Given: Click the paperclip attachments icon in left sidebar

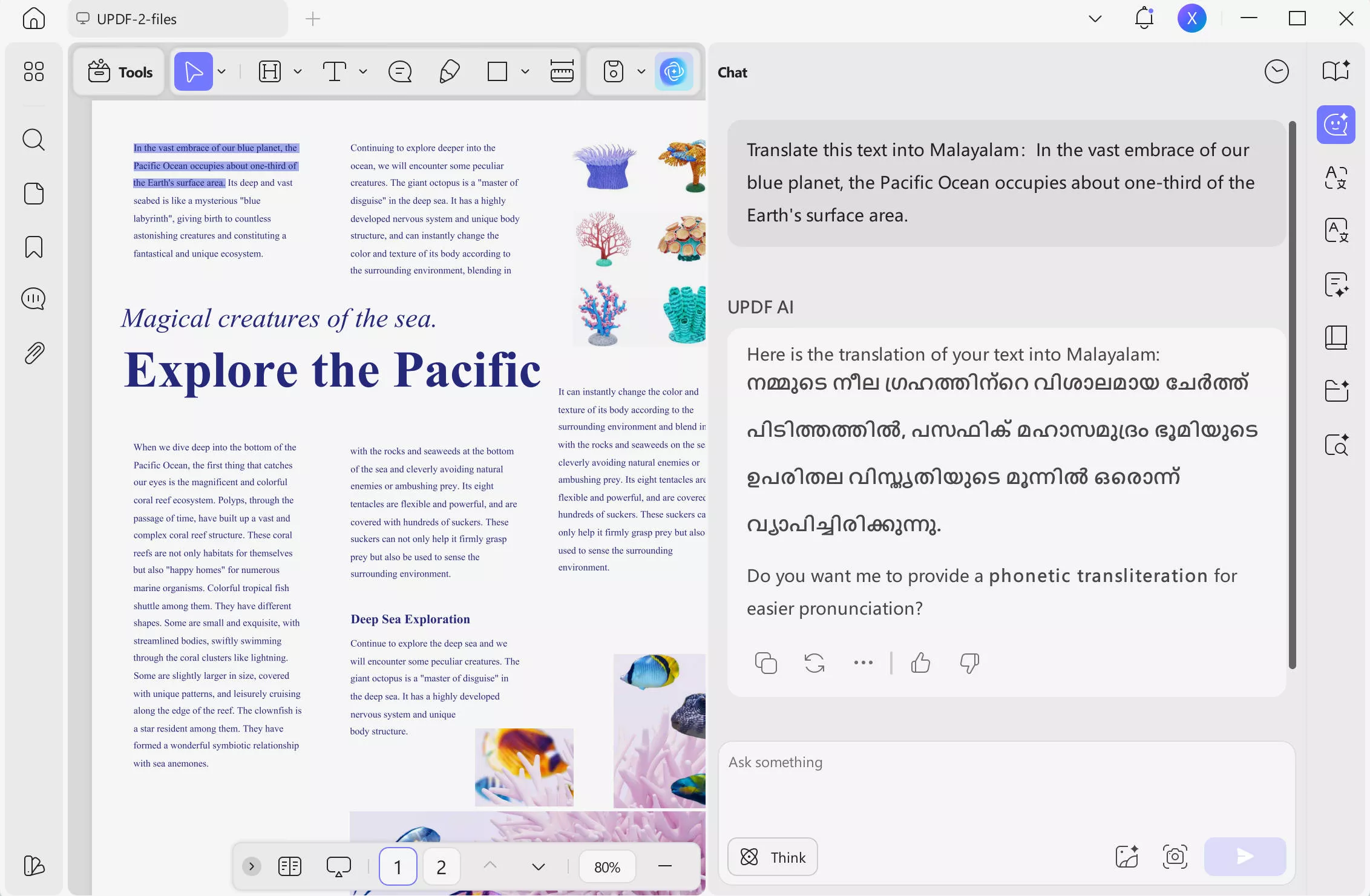Looking at the screenshot, I should [x=33, y=353].
